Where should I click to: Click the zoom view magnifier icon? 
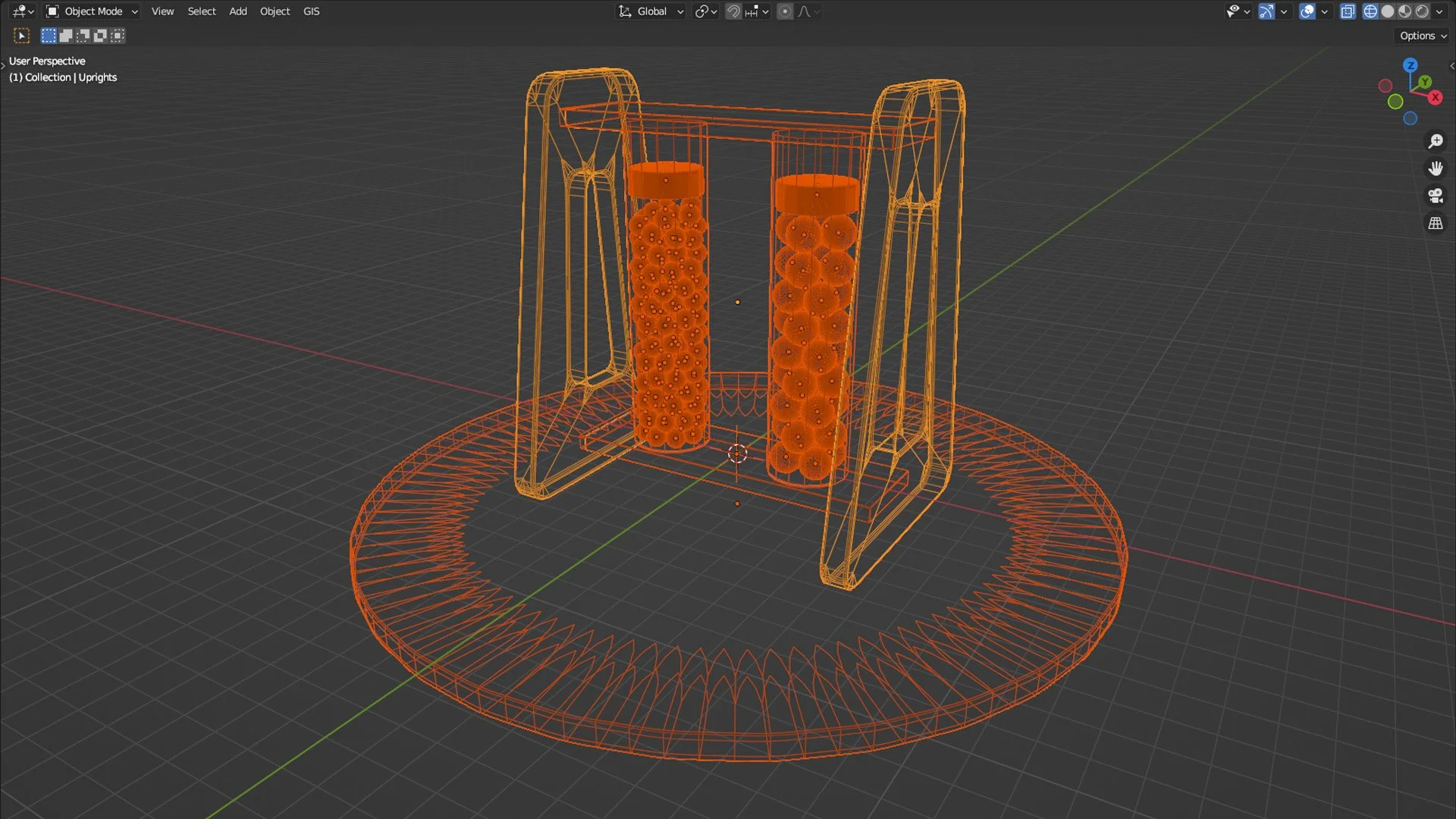[x=1436, y=141]
